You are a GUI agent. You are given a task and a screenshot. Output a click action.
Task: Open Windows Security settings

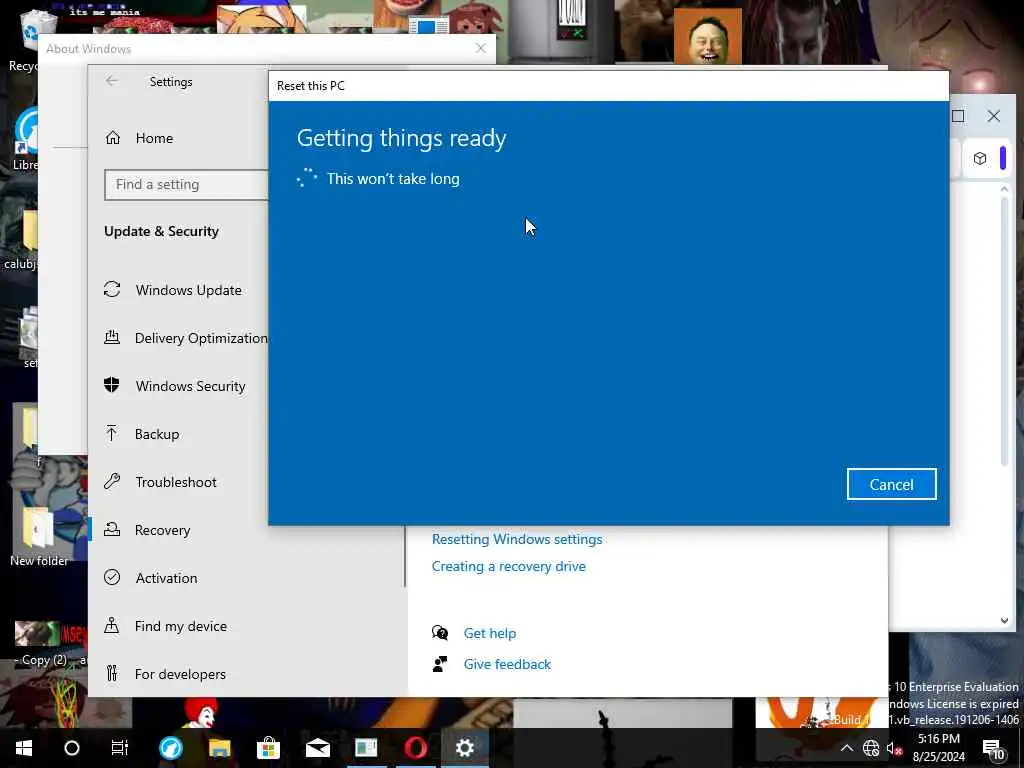click(191, 386)
